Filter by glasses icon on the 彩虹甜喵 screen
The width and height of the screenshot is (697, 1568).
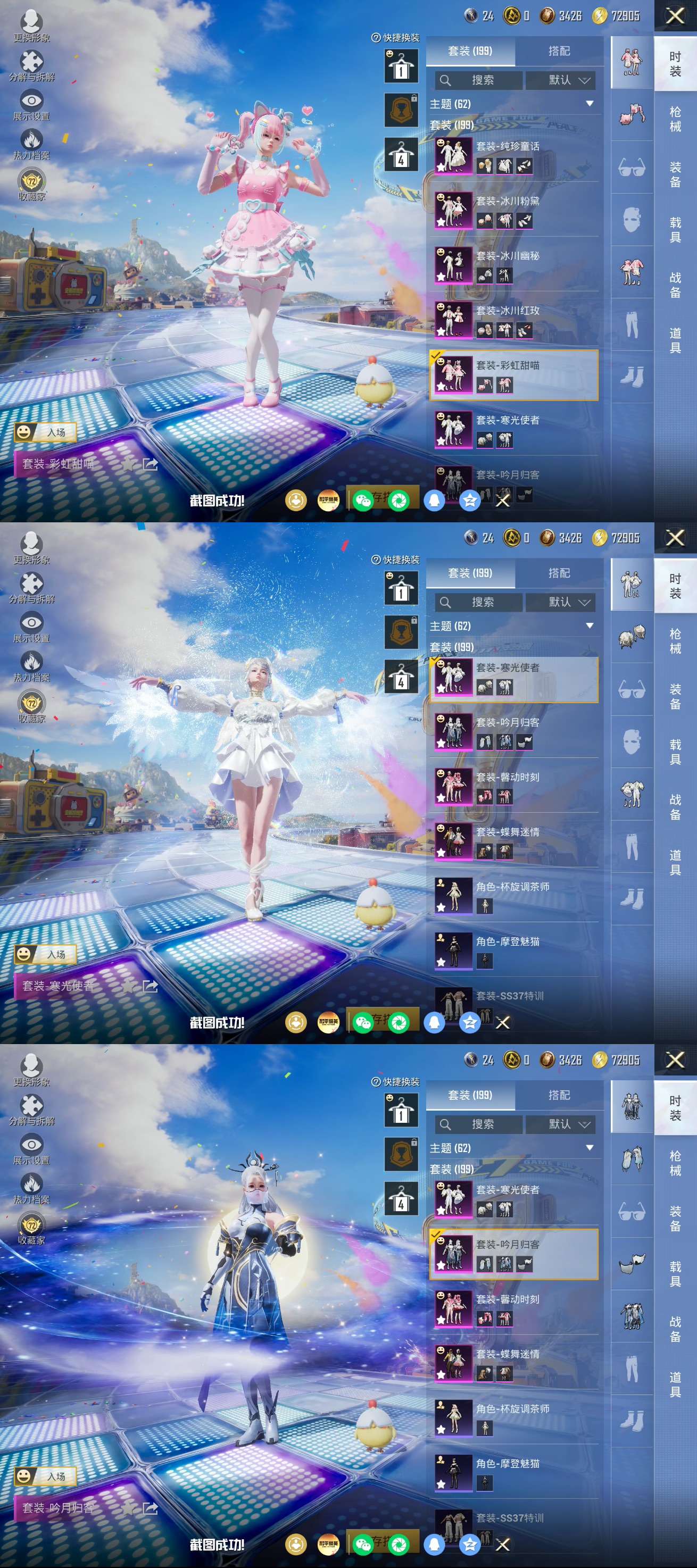[x=631, y=168]
